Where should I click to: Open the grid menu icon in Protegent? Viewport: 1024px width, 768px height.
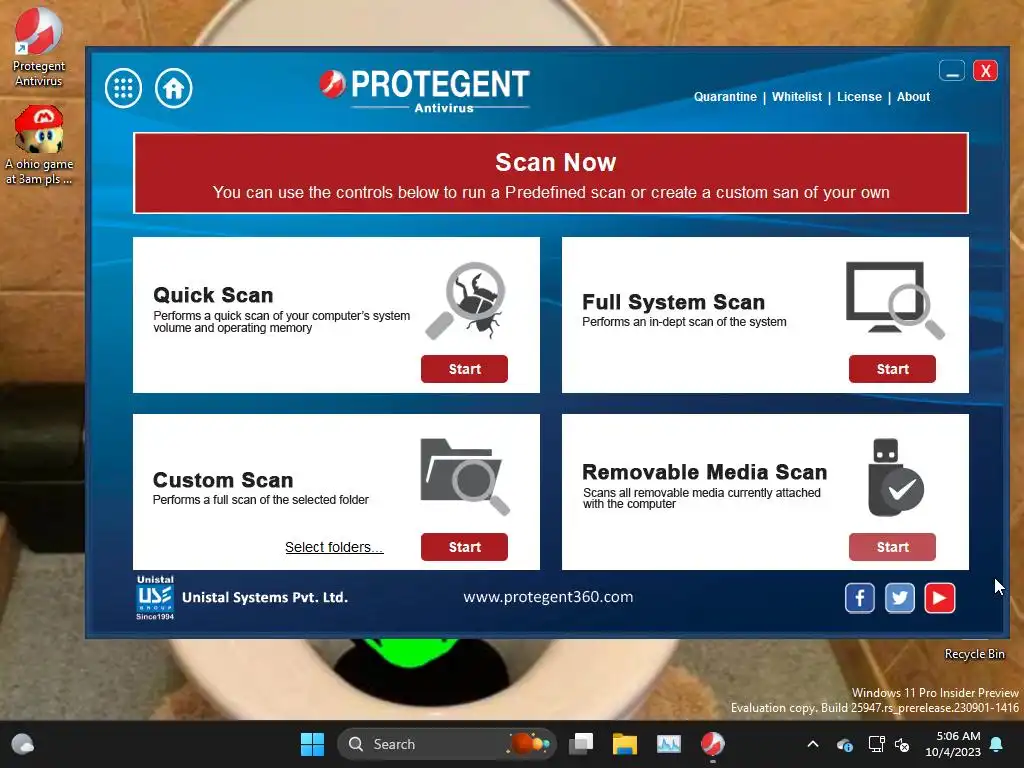(x=123, y=88)
